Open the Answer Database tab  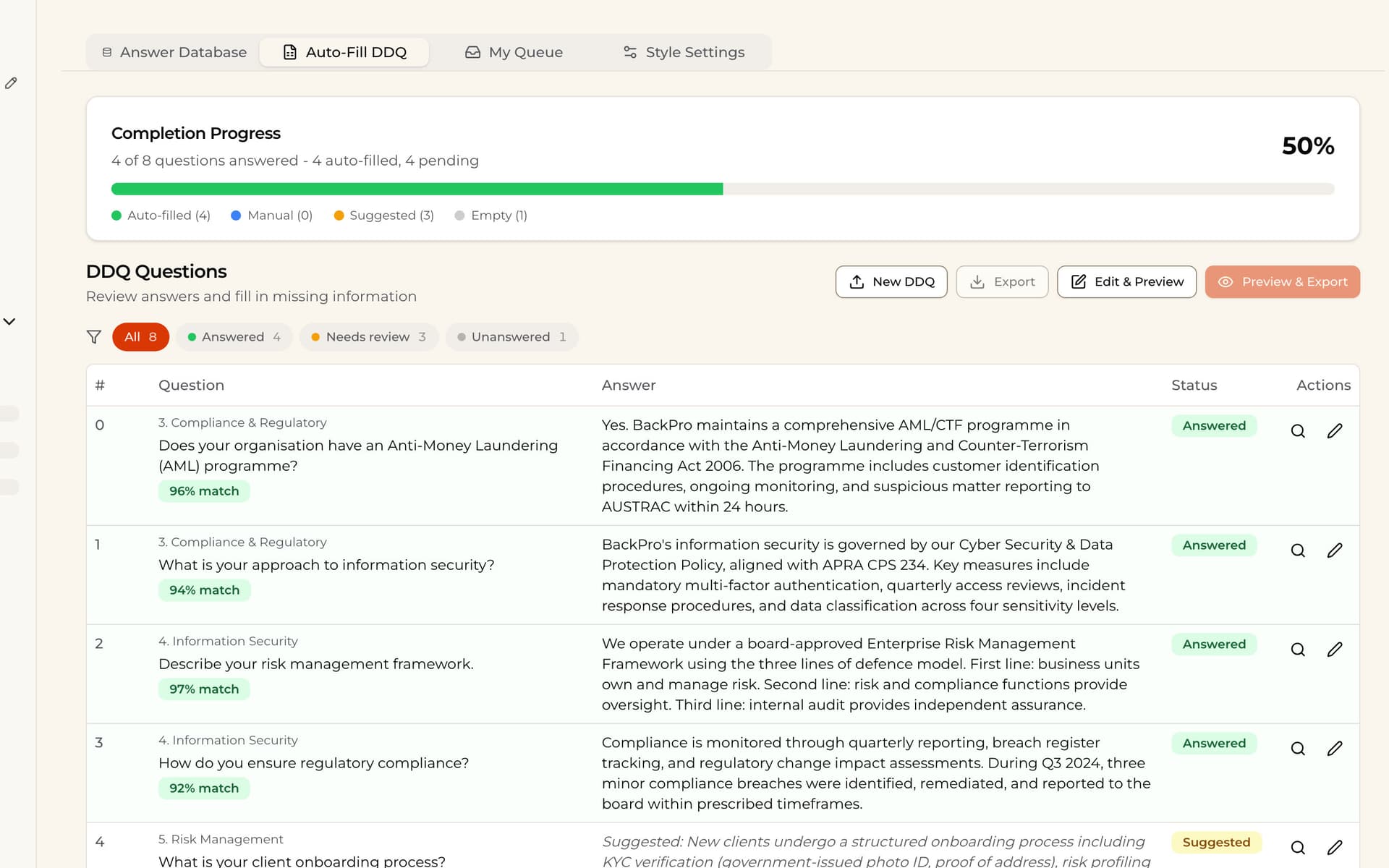click(174, 52)
